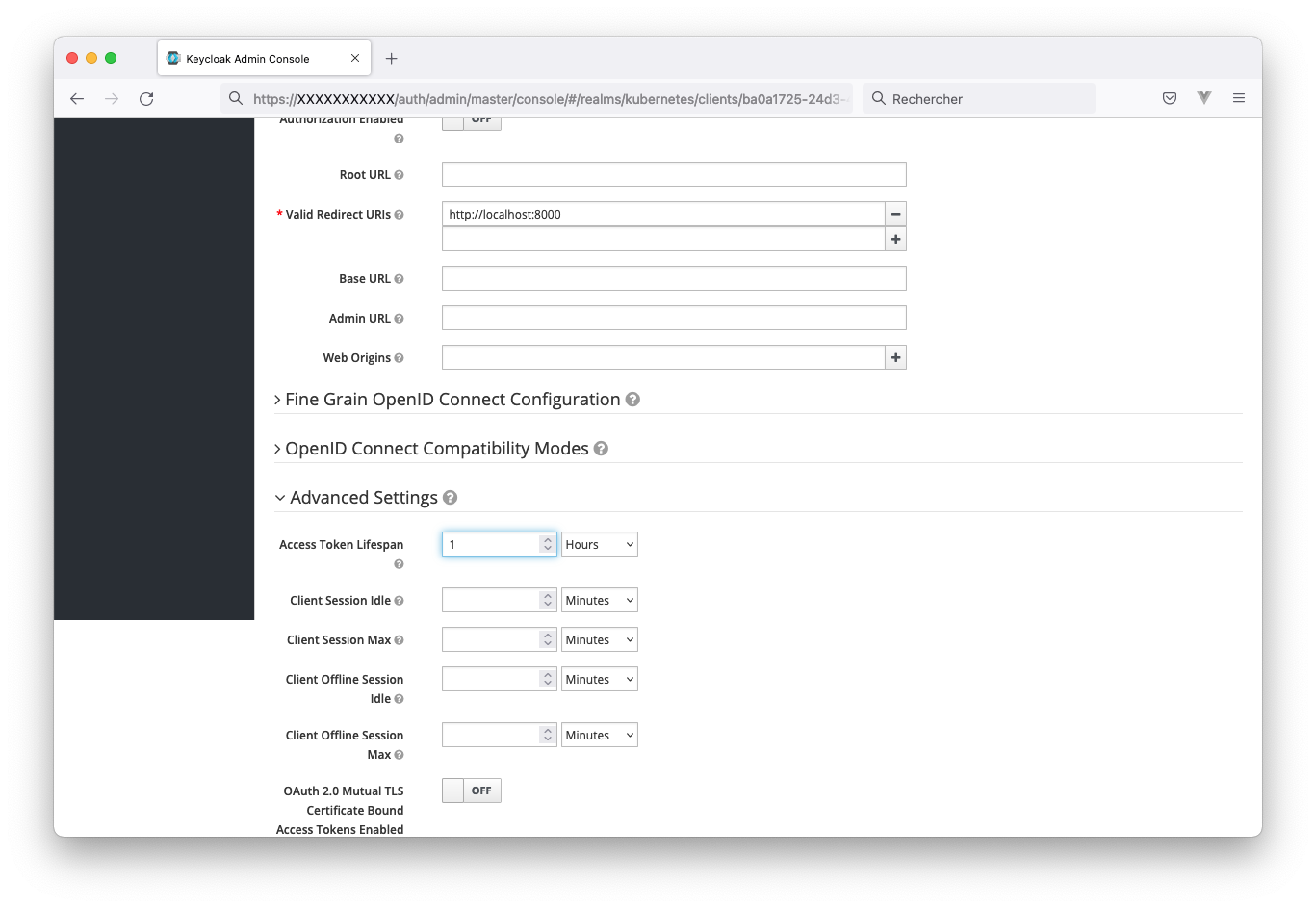Collapse the Advanced Settings section
Image resolution: width=1316 pixels, height=908 pixels.
[x=363, y=498]
